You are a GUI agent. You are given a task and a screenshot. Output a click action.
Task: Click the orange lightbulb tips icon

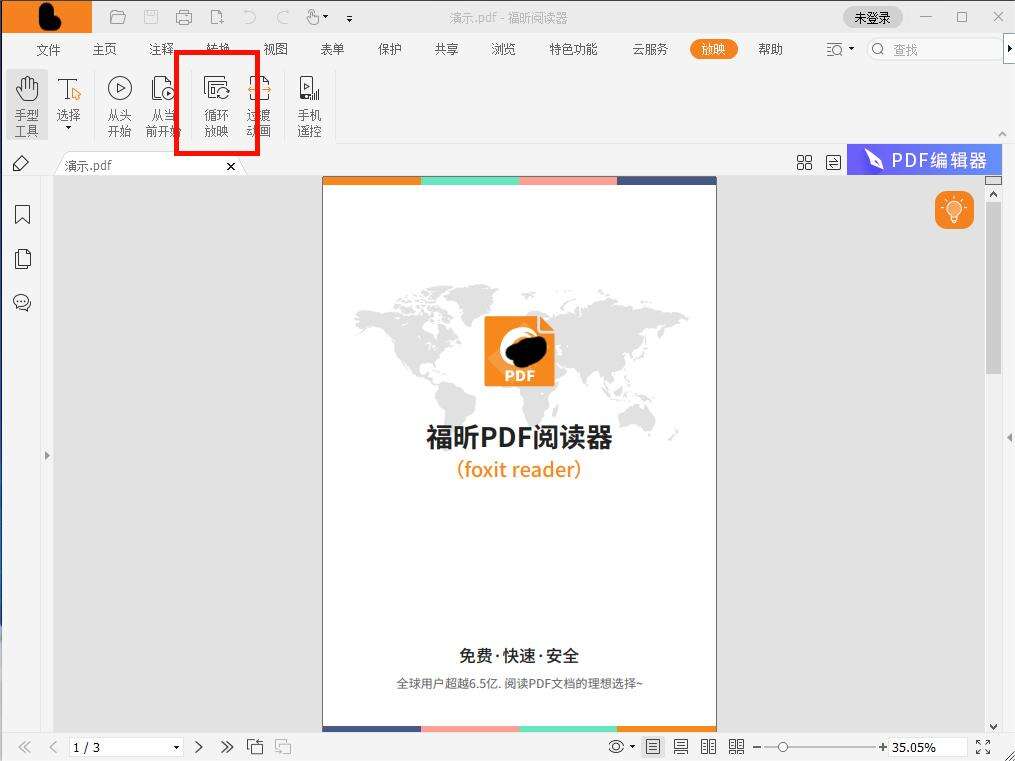pos(953,210)
